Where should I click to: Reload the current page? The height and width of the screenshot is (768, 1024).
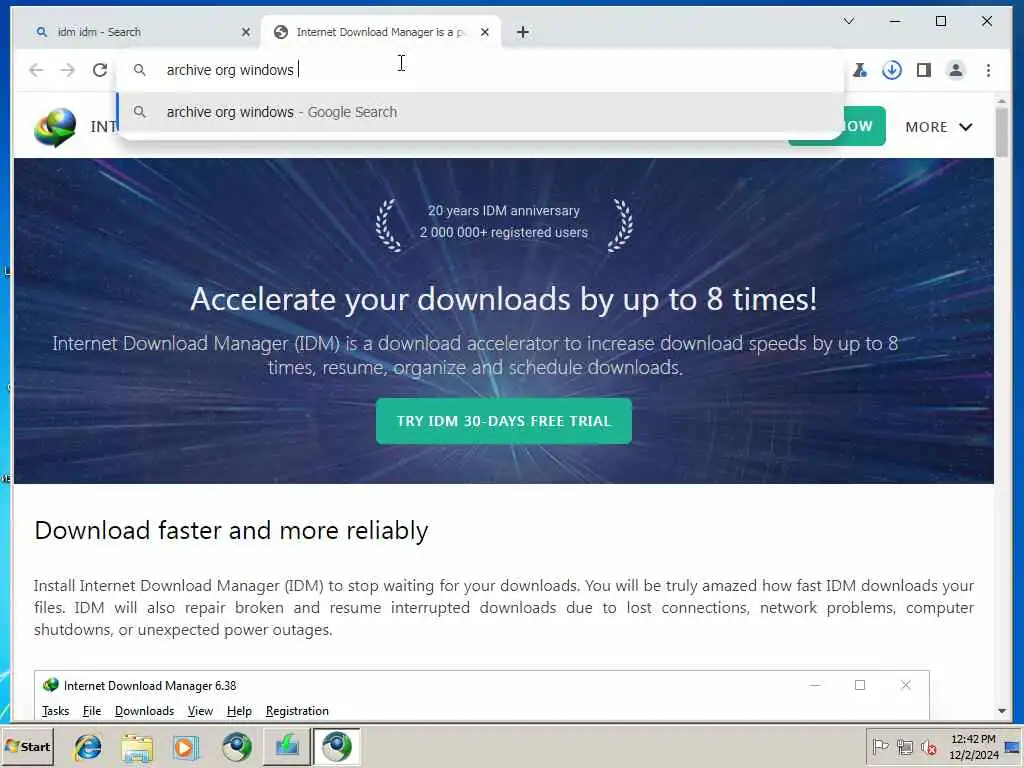(100, 70)
